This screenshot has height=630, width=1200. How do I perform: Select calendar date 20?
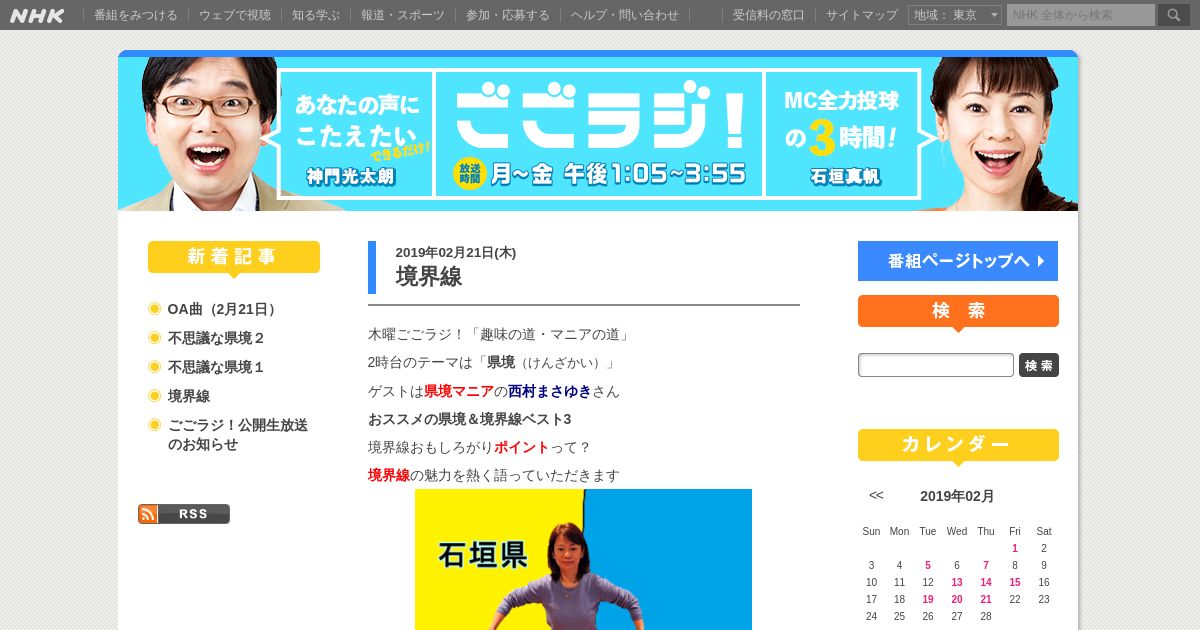point(957,599)
